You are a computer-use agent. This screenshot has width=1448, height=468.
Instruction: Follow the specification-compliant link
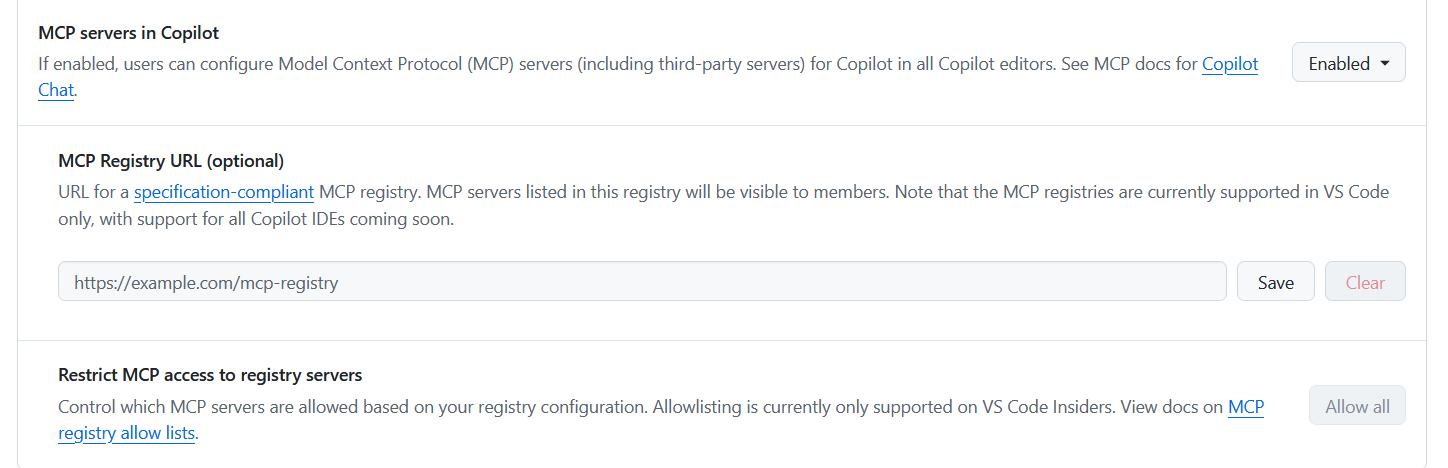click(224, 192)
